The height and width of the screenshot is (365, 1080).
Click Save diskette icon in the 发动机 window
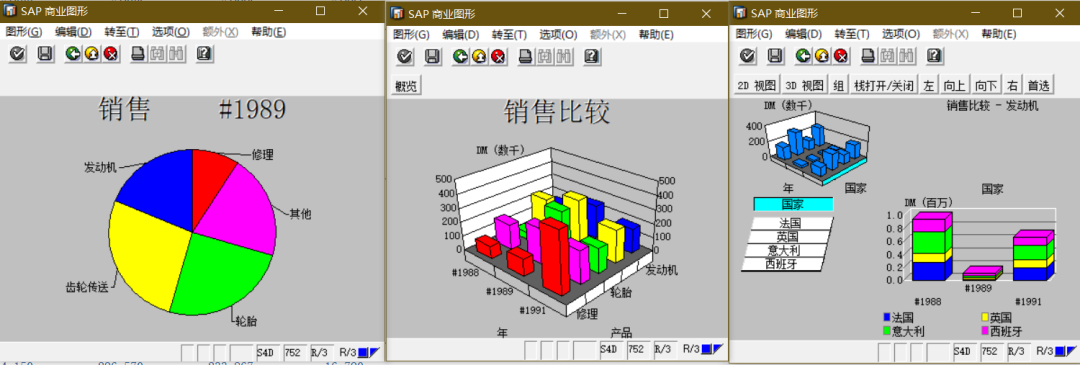[x=775, y=56]
